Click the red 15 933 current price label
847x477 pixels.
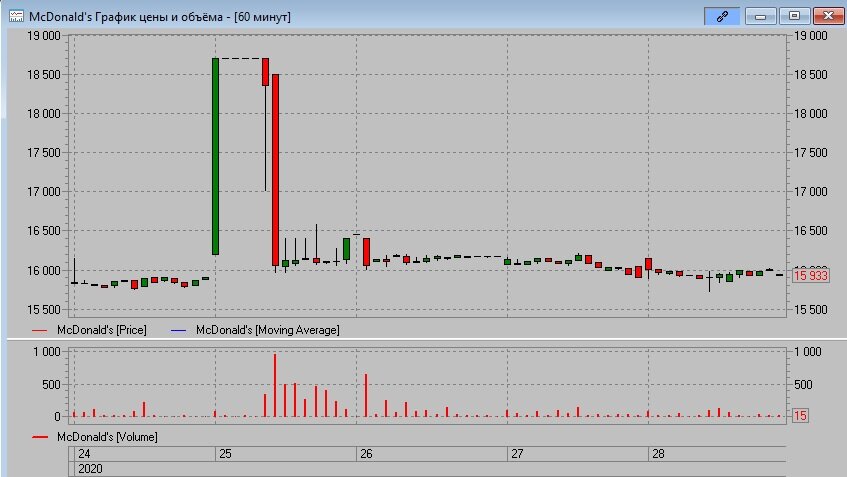811,276
